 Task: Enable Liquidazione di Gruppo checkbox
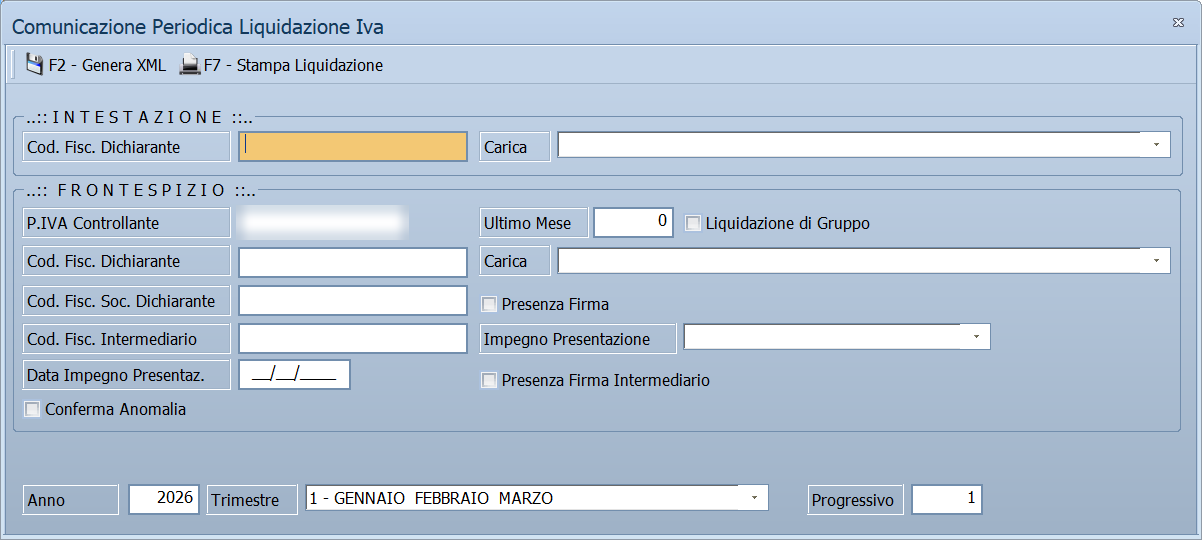click(692, 223)
